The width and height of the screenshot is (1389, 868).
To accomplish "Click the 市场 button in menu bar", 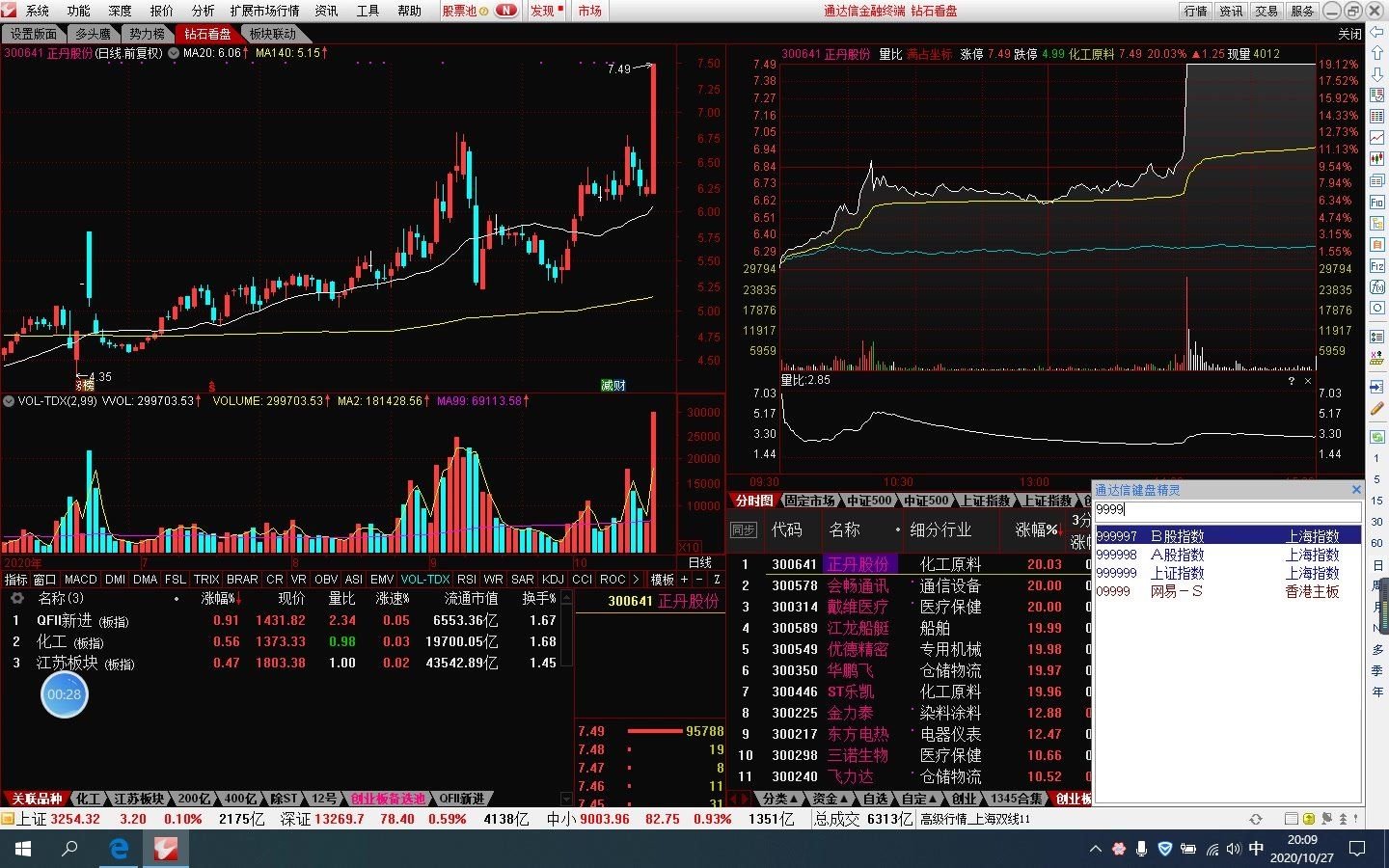I will click(x=589, y=11).
